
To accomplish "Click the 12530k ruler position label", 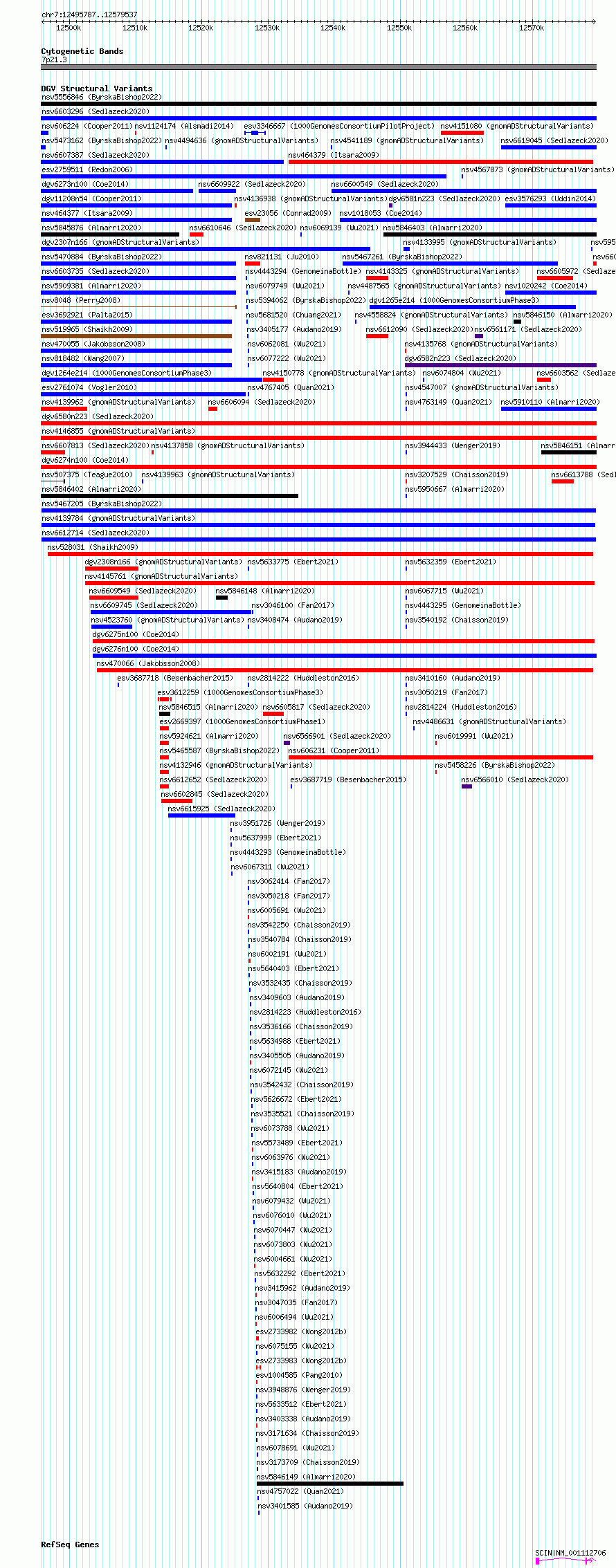I will pyautogui.click(x=267, y=28).
